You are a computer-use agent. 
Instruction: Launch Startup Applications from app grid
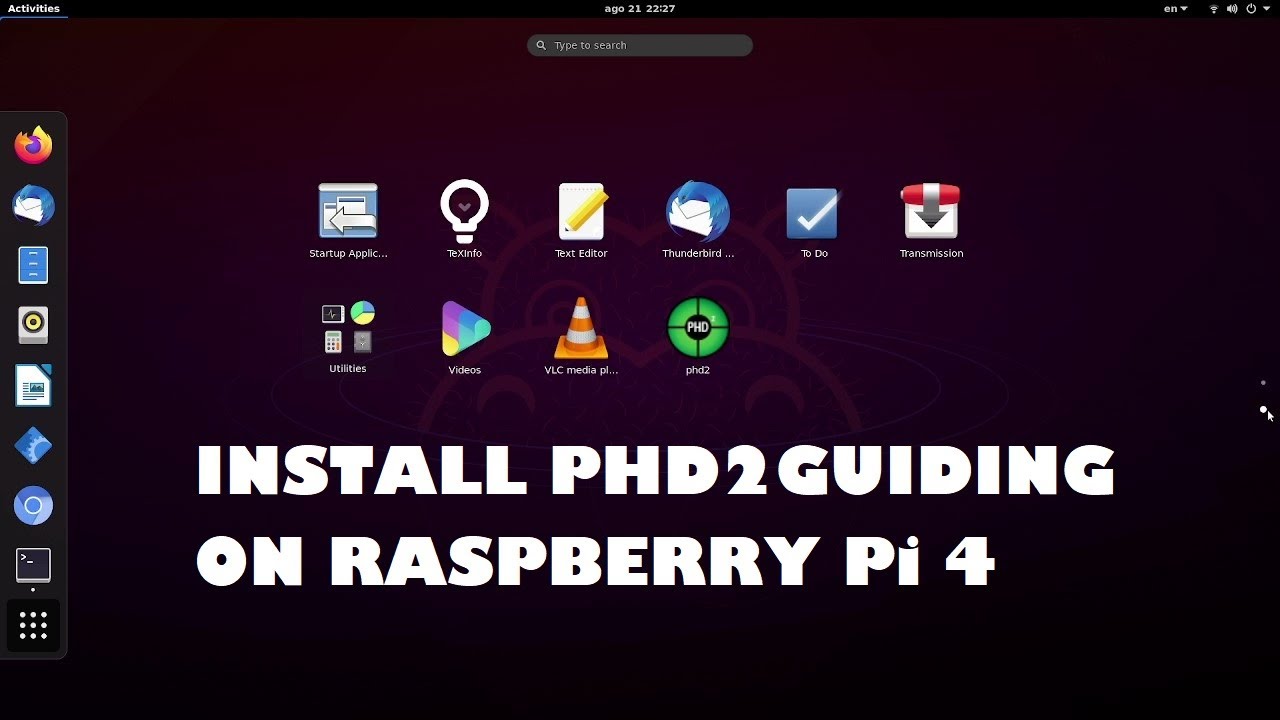click(348, 220)
